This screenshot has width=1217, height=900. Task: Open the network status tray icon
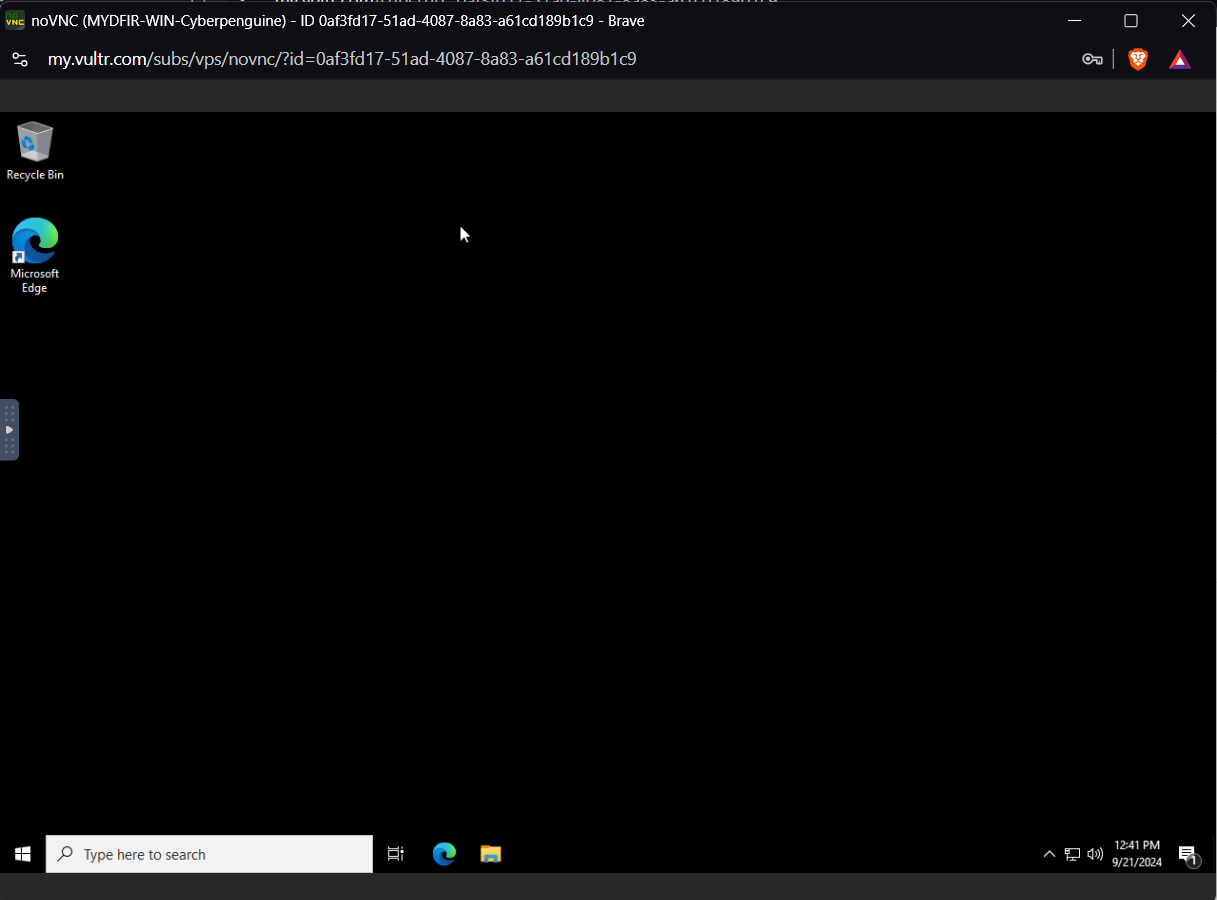pos(1072,854)
